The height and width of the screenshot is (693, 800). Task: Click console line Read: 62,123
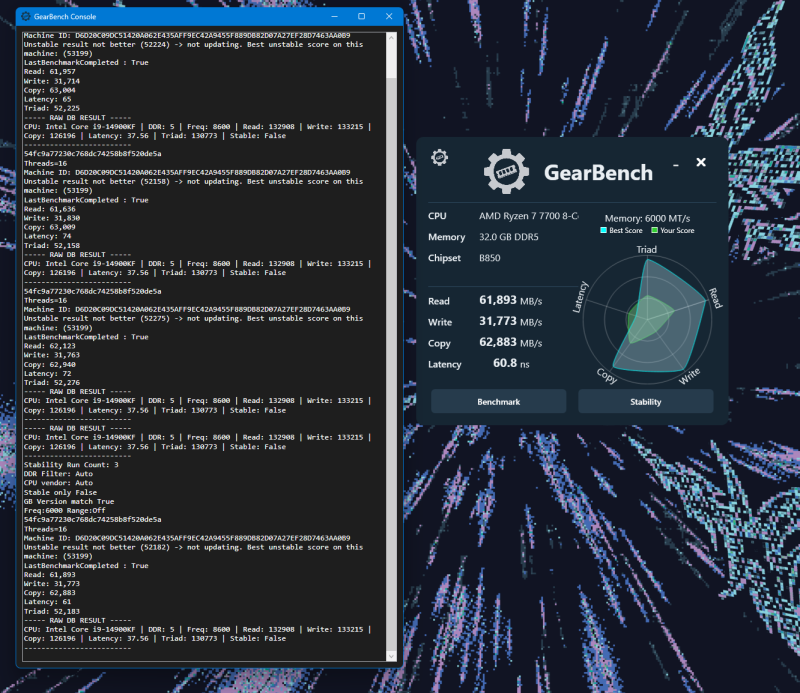[49, 345]
